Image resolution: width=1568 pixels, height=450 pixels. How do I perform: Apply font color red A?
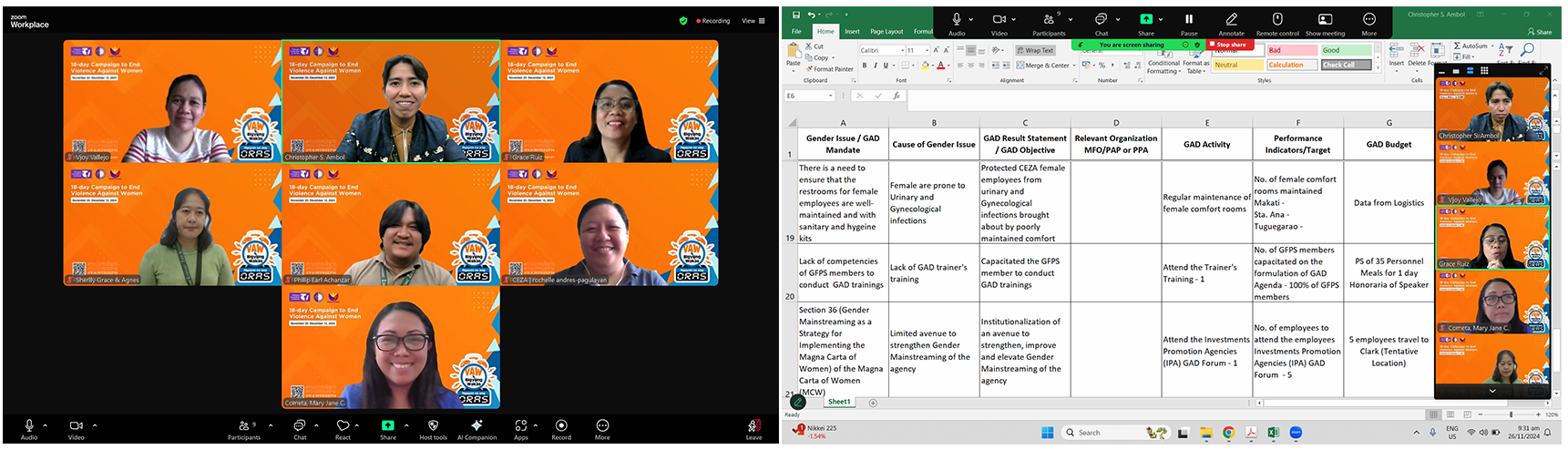pyautogui.click(x=942, y=66)
